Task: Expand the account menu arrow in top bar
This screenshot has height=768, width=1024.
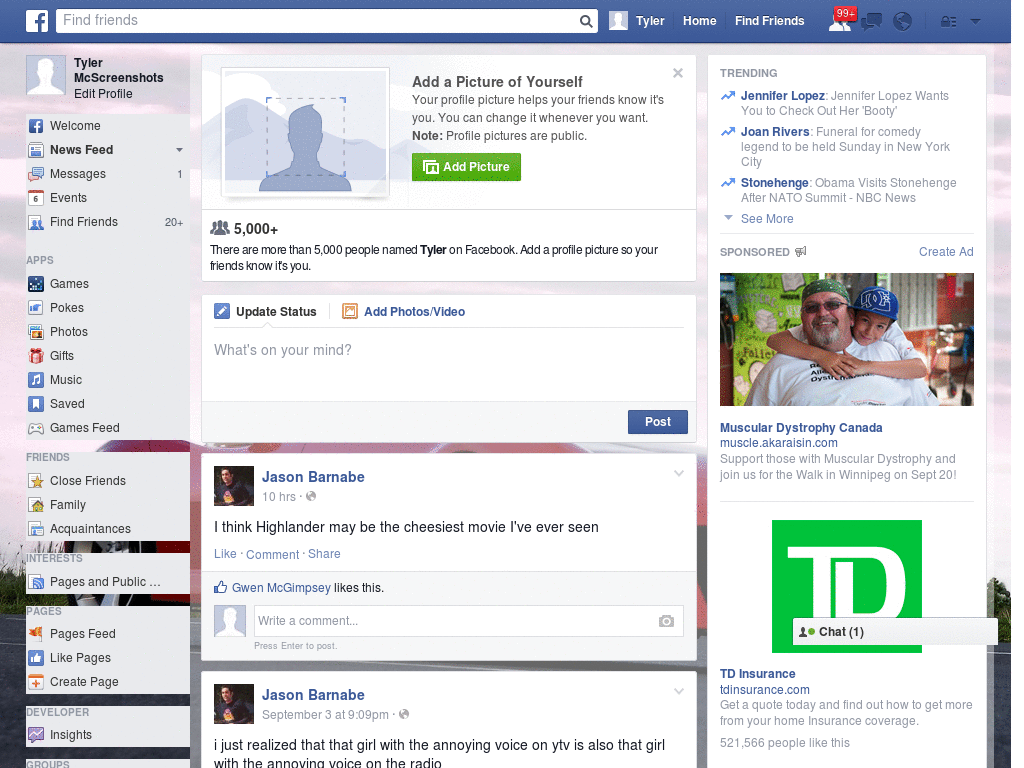Action: [x=976, y=22]
